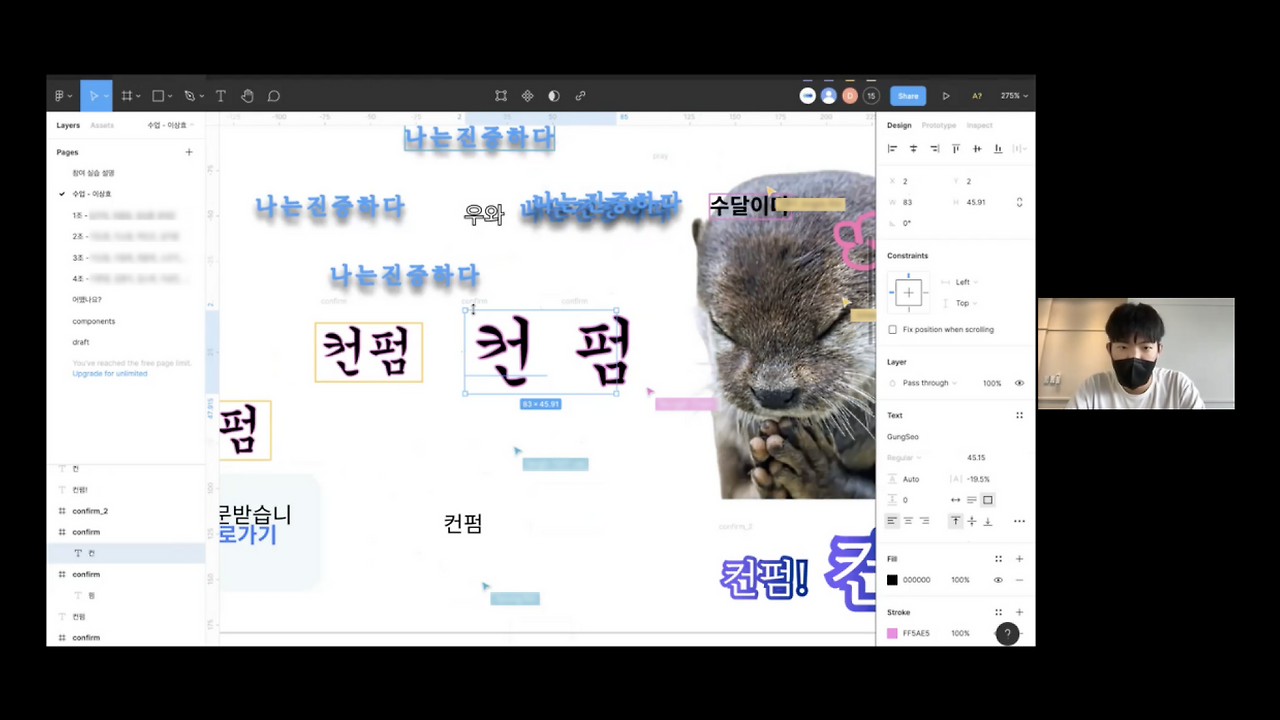The height and width of the screenshot is (720, 1280).
Task: Click the Upgrade for unlimited link
Action: pos(109,373)
